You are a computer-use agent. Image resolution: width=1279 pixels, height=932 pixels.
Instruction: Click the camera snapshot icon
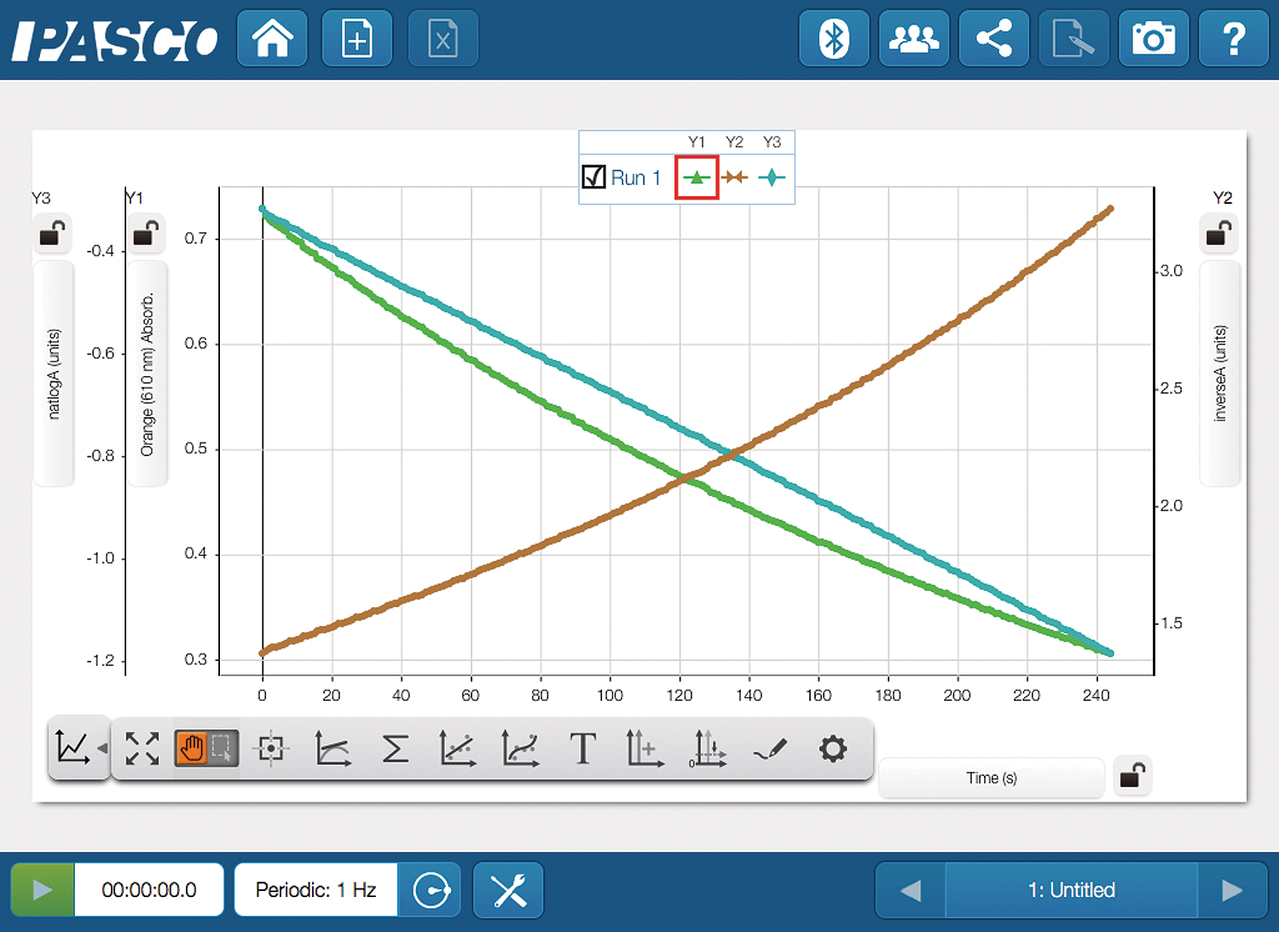(x=1153, y=39)
